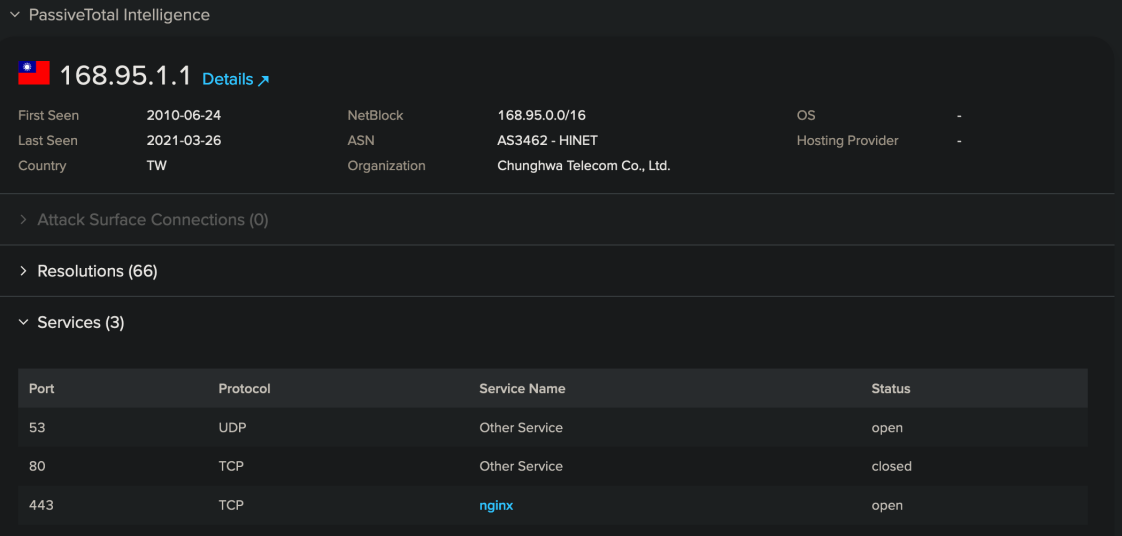Viewport: 1122px width, 536px height.
Task: Click the Protocol column header
Action: pos(244,388)
